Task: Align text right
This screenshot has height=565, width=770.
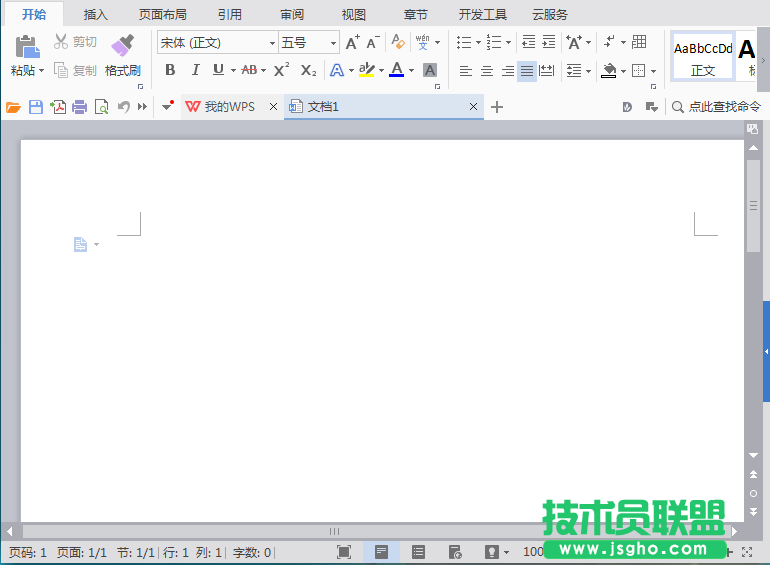Action: click(x=508, y=71)
